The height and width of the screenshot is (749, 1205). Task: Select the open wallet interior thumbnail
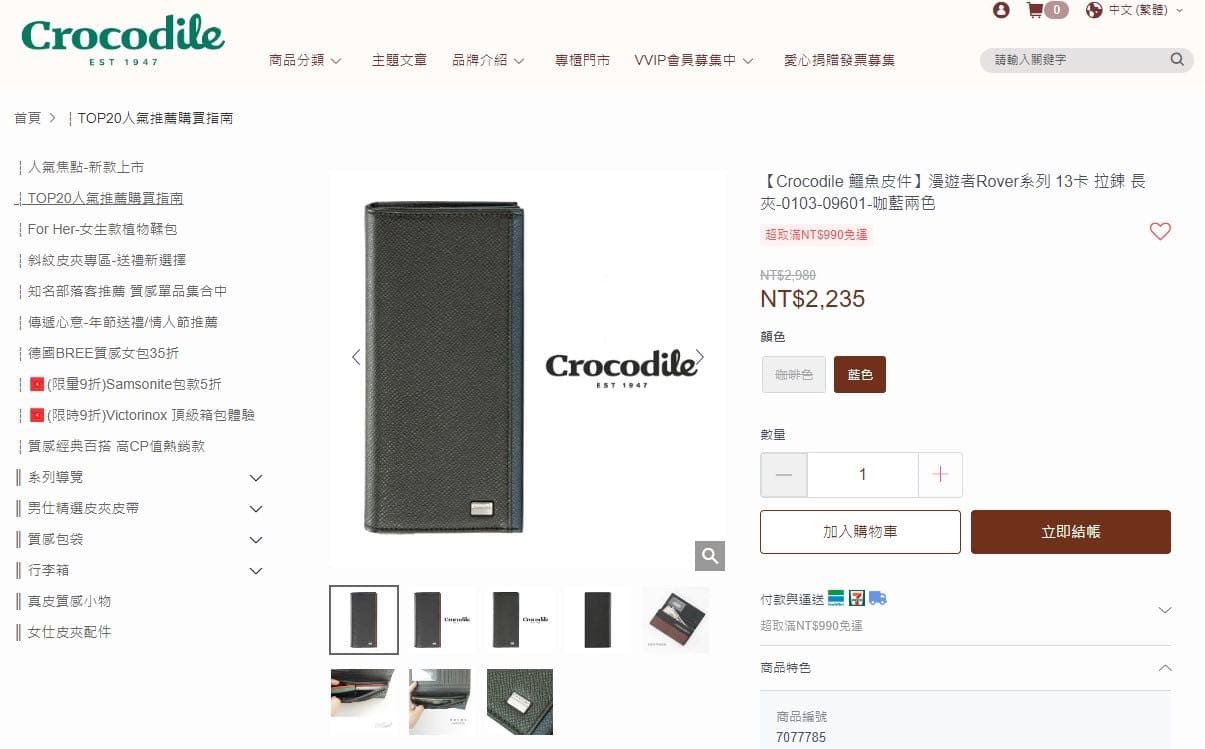click(676, 620)
